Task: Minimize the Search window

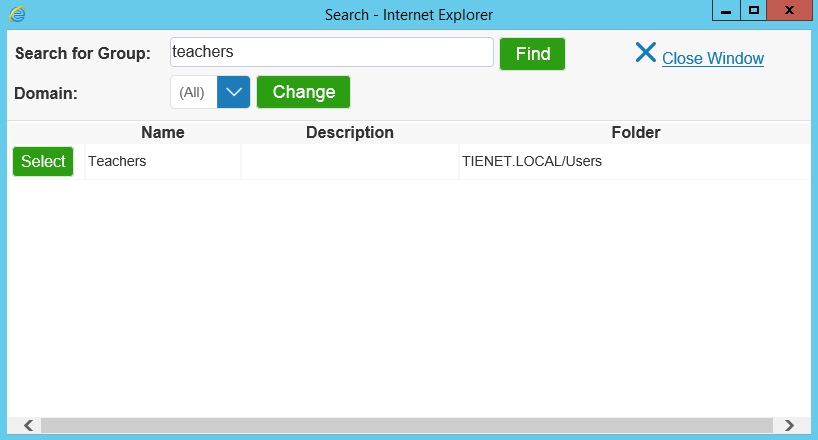Action: 725,10
